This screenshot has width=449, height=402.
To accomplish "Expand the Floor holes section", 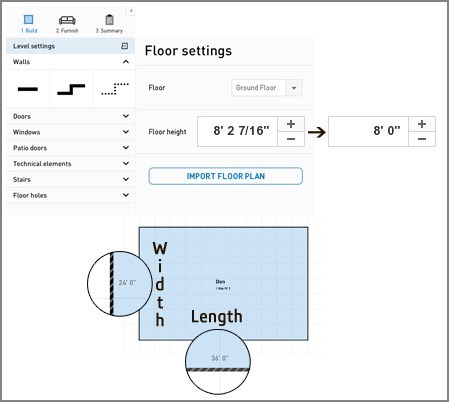I will tap(126, 195).
